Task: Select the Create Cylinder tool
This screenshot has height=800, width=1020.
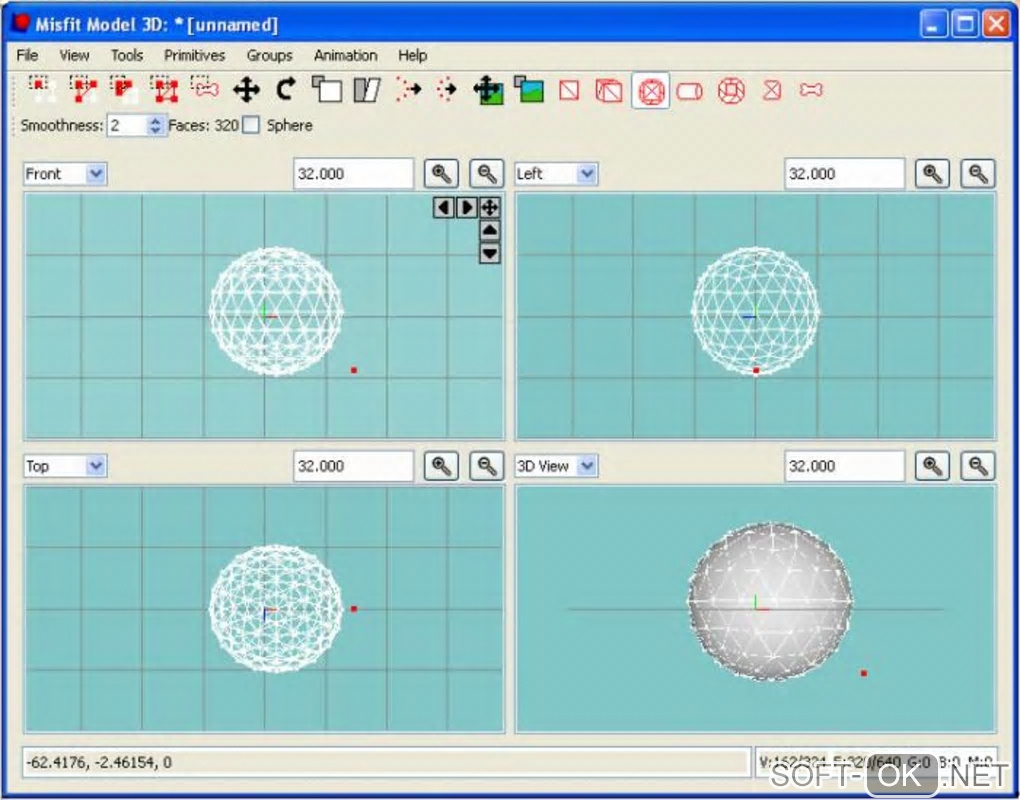Action: (690, 90)
